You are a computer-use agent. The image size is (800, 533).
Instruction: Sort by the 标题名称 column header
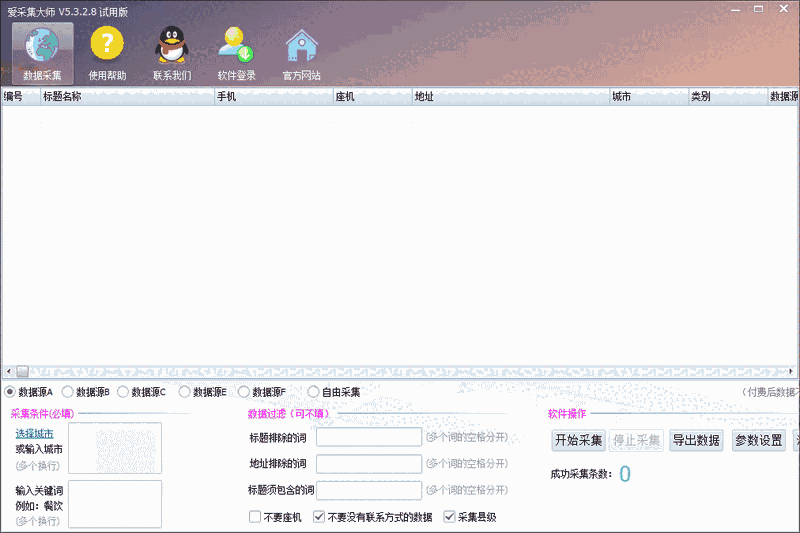pos(127,96)
